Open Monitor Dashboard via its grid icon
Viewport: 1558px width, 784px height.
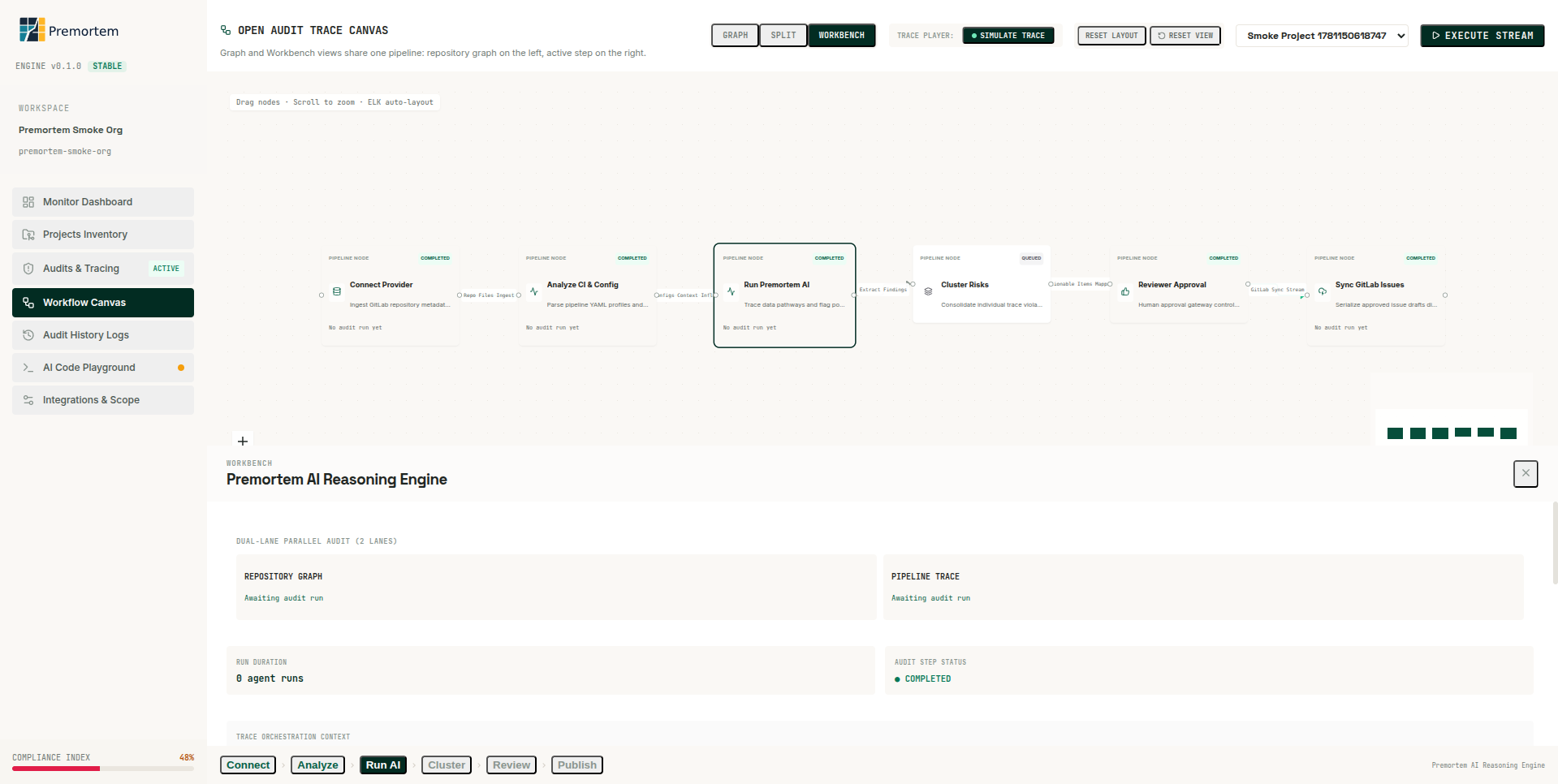point(28,202)
